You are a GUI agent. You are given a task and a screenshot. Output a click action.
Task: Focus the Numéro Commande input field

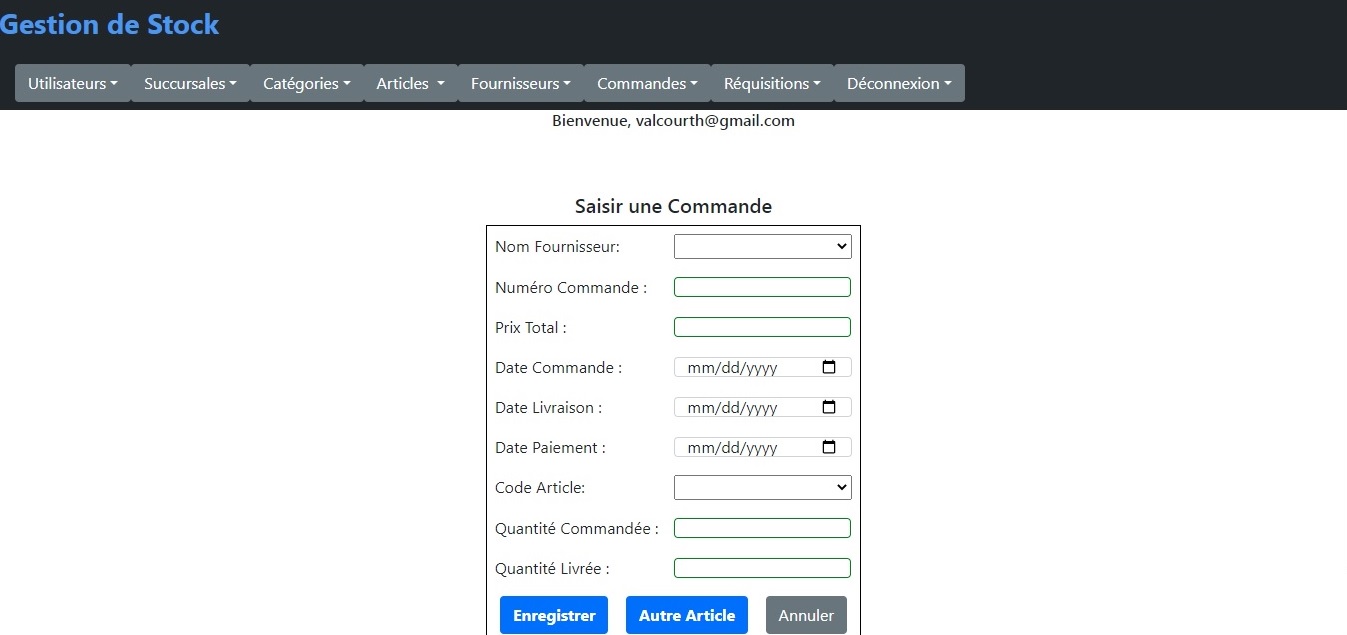[x=762, y=287]
